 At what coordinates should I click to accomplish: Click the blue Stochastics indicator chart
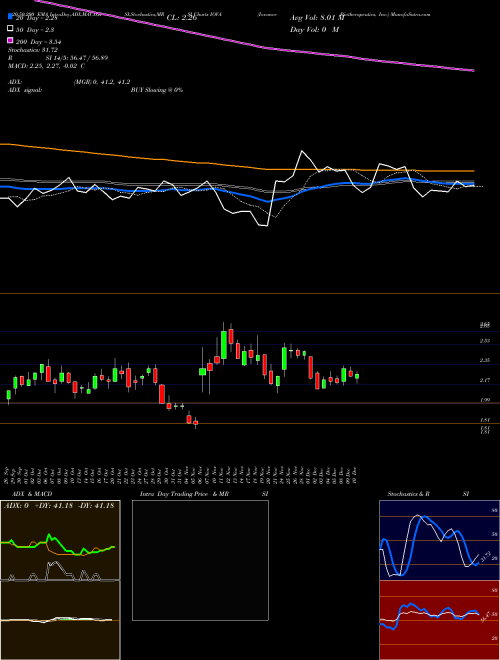[439, 540]
